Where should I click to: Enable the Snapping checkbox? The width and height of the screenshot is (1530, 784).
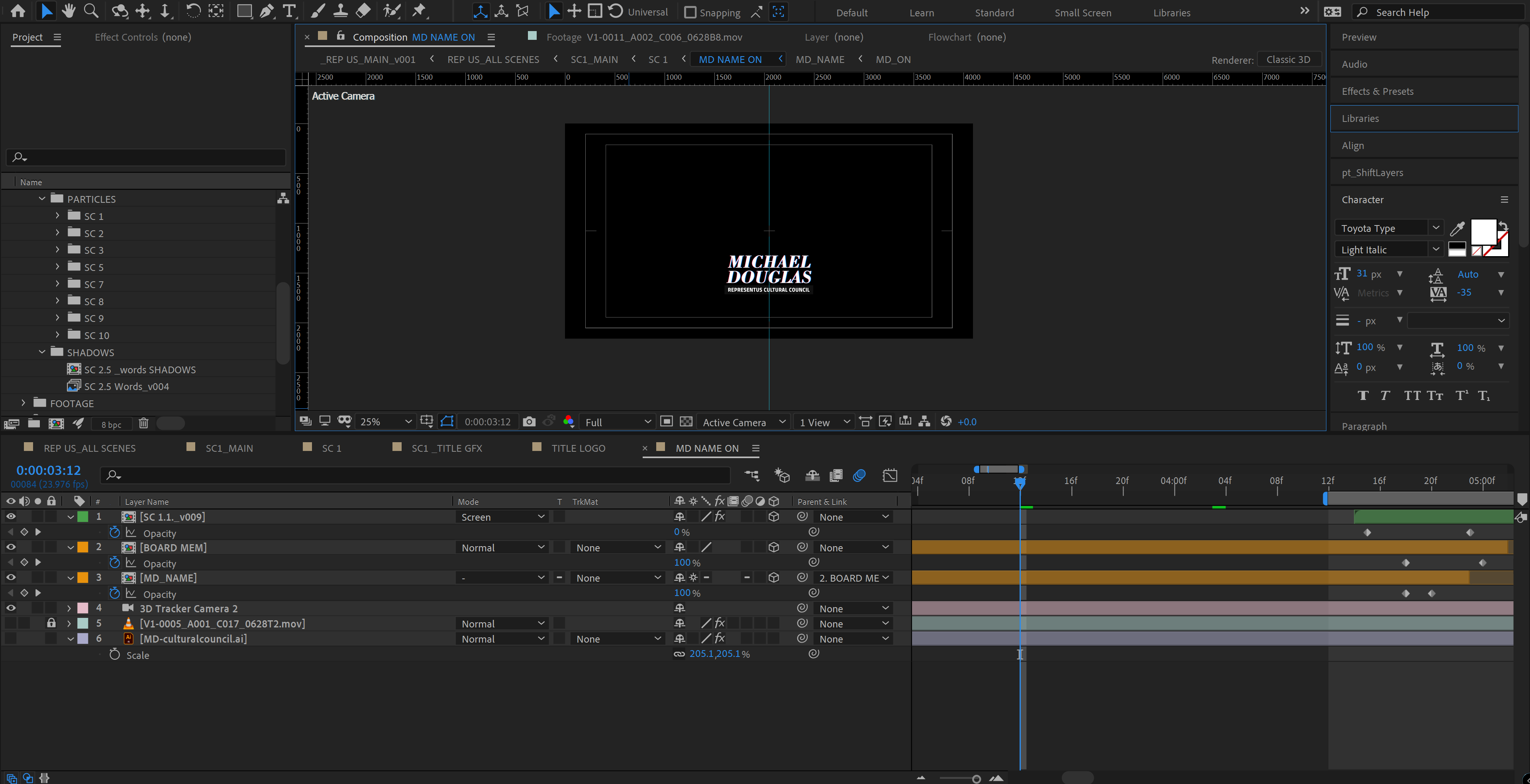690,12
